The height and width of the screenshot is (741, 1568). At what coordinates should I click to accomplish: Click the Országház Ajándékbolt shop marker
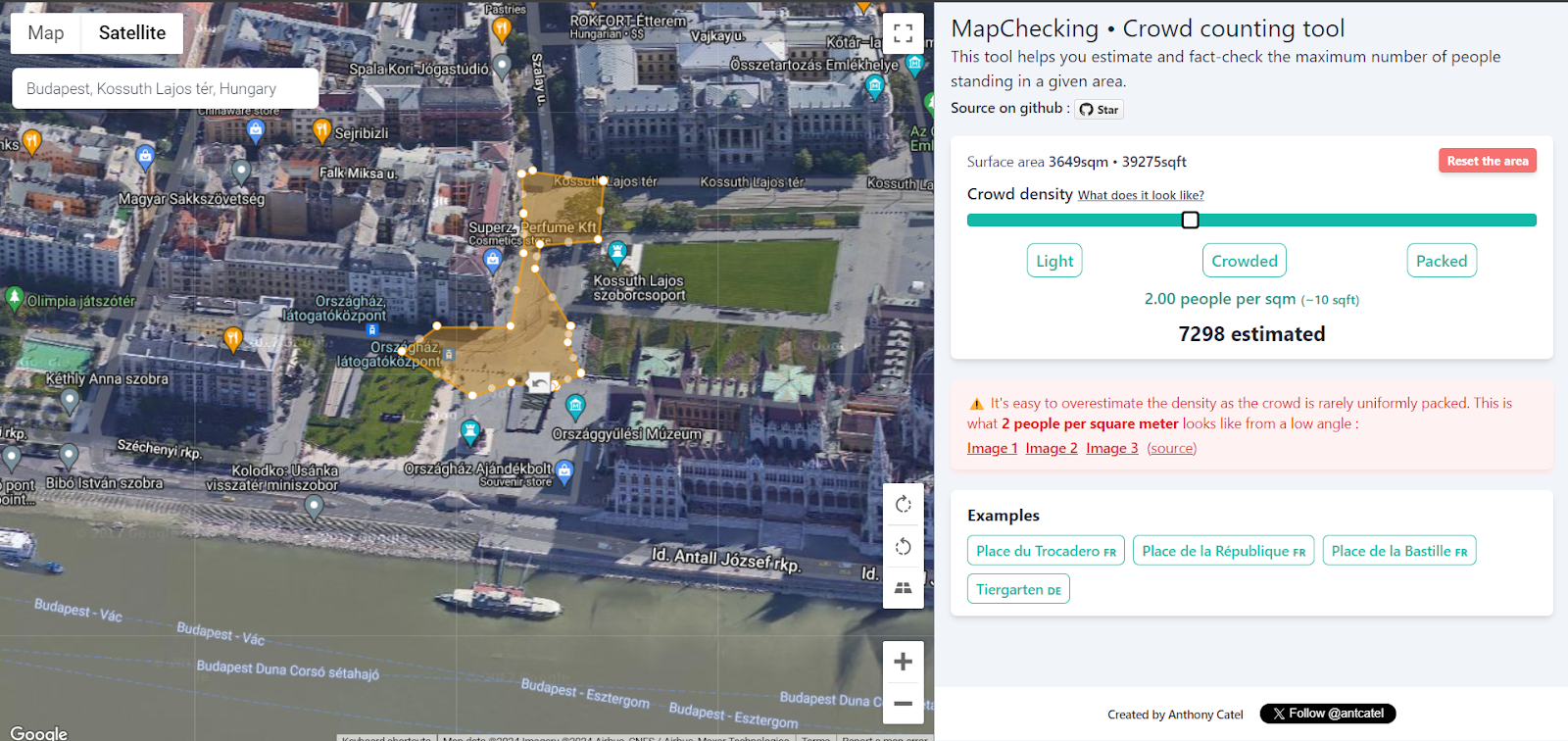(564, 471)
